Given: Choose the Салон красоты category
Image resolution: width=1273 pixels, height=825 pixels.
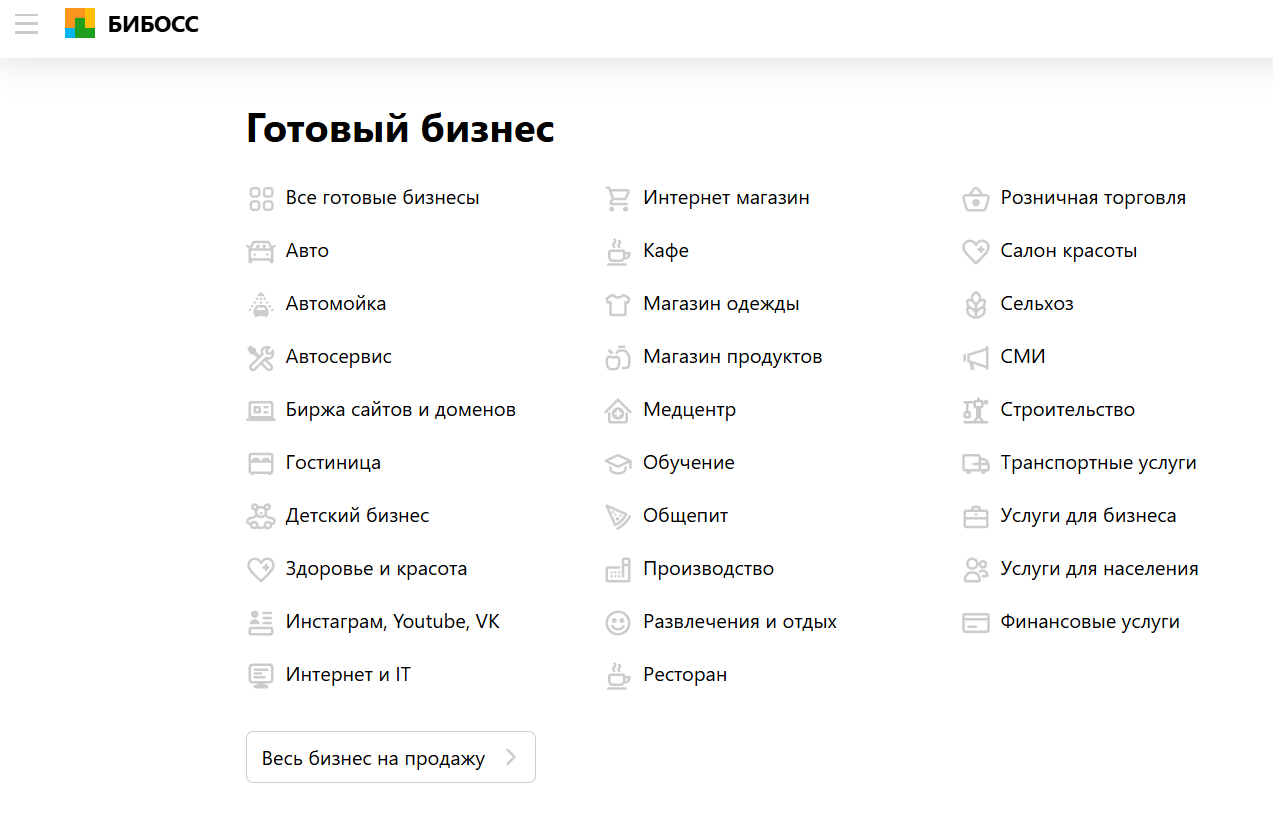Looking at the screenshot, I should [x=1068, y=251].
